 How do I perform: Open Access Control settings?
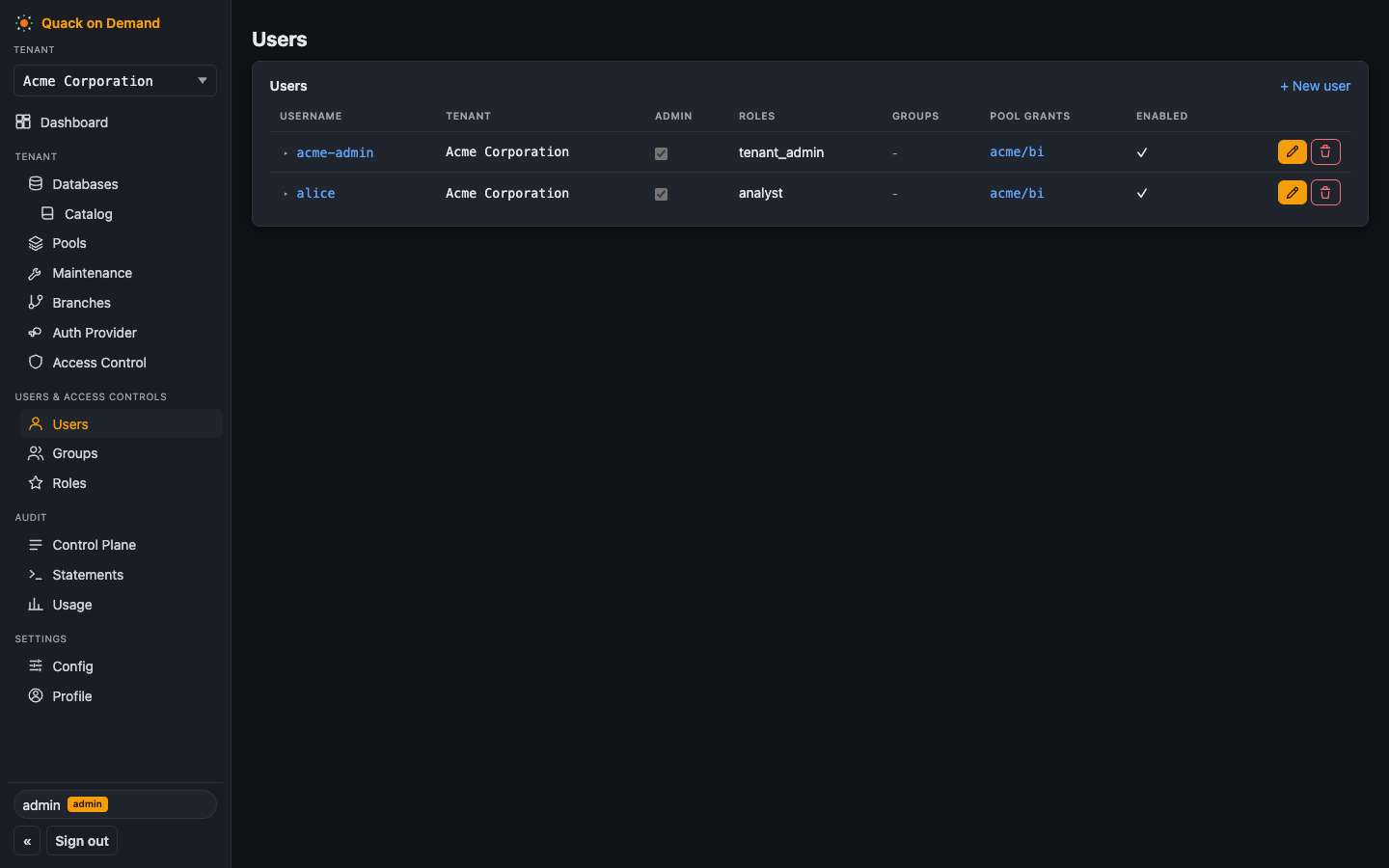(x=122, y=362)
